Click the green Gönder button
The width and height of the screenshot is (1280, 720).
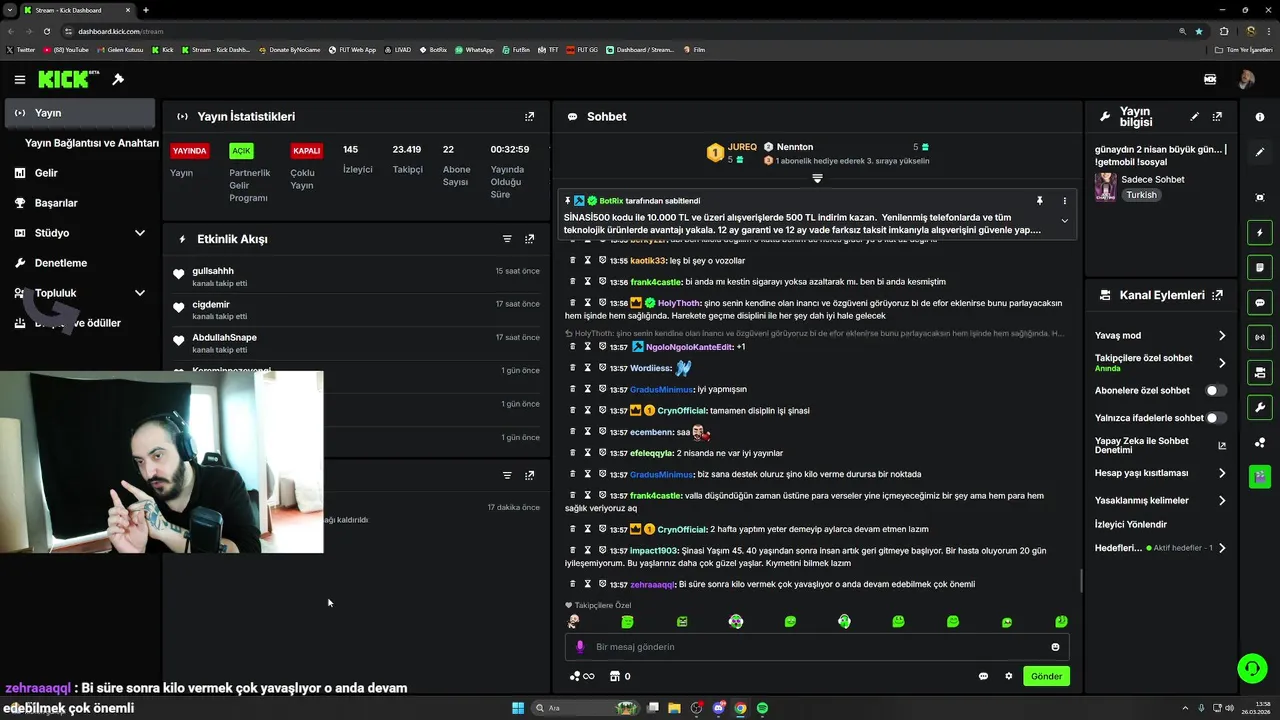tap(1046, 676)
